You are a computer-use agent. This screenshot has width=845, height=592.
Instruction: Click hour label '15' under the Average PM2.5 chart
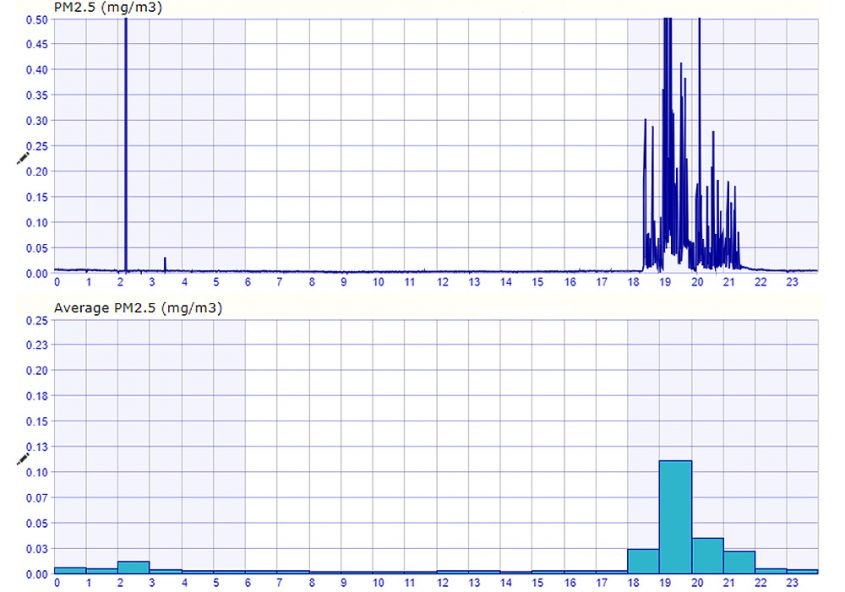[538, 583]
